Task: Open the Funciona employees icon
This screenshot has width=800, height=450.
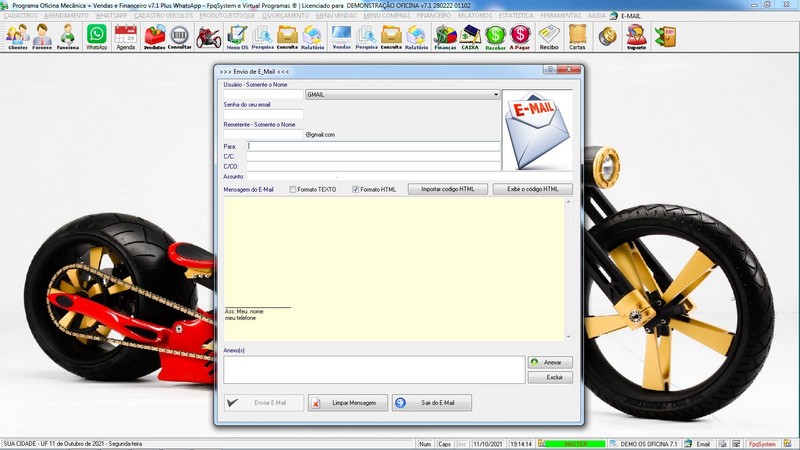Action: [67, 37]
